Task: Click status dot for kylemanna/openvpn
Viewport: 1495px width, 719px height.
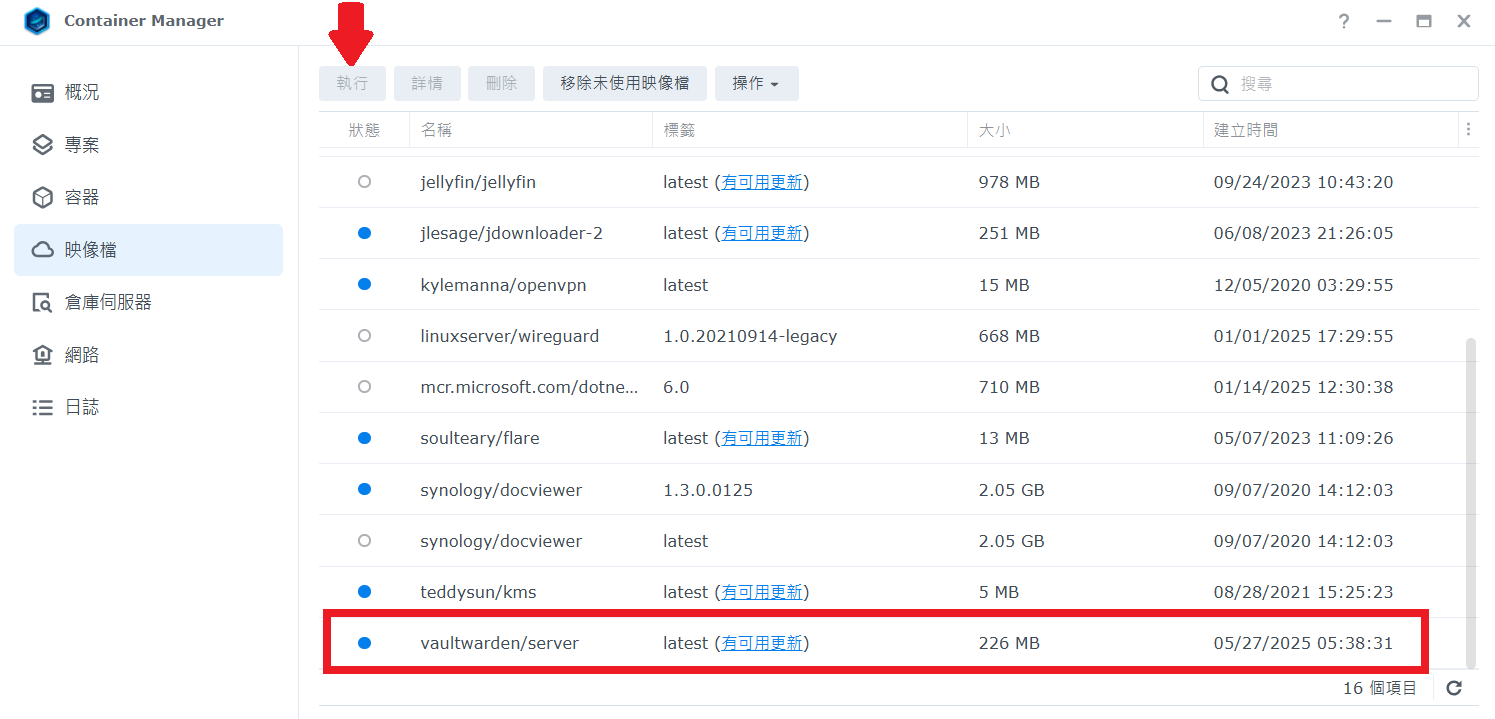Action: (x=364, y=284)
